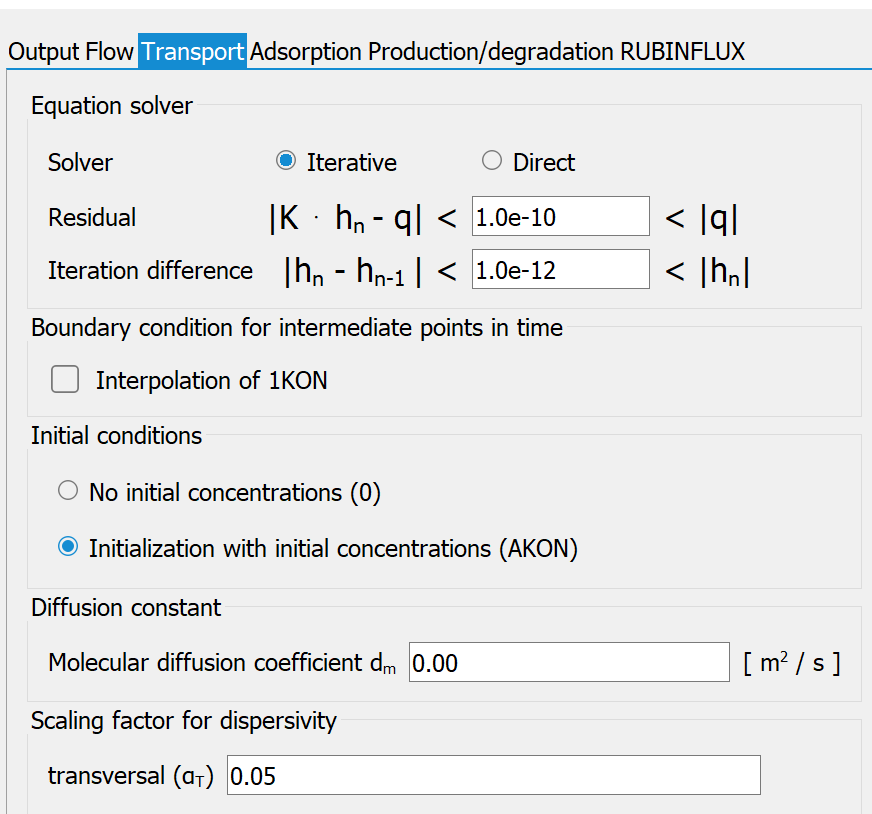Image resolution: width=872 pixels, height=814 pixels.
Task: Go to the RUBINFLUX tab
Action: coord(682,52)
